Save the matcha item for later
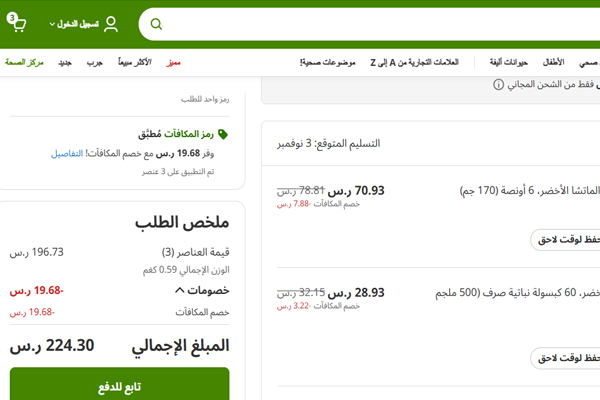The height and width of the screenshot is (400, 600). [x=566, y=240]
